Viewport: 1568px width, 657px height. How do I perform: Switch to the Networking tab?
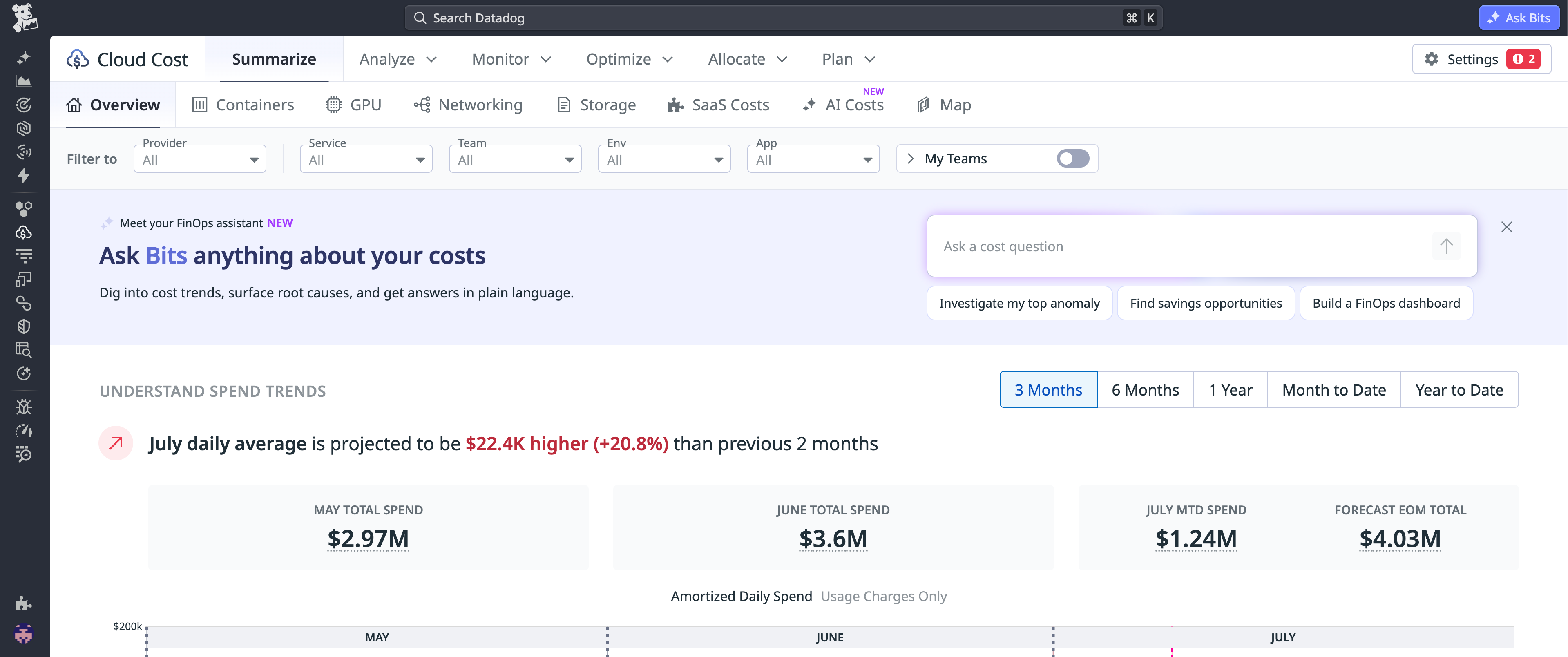click(x=468, y=105)
